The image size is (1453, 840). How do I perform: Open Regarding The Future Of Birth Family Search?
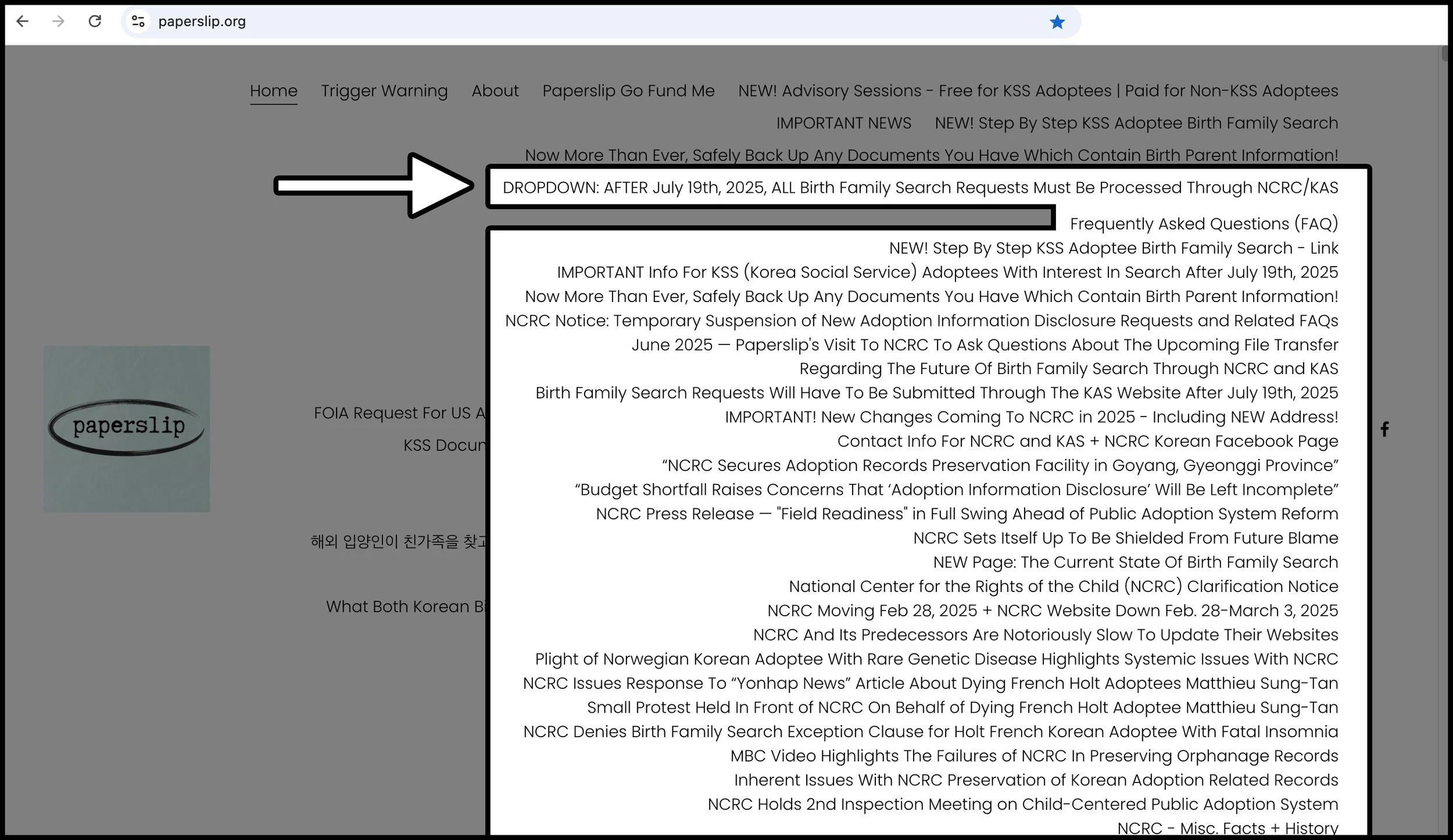(x=1069, y=369)
